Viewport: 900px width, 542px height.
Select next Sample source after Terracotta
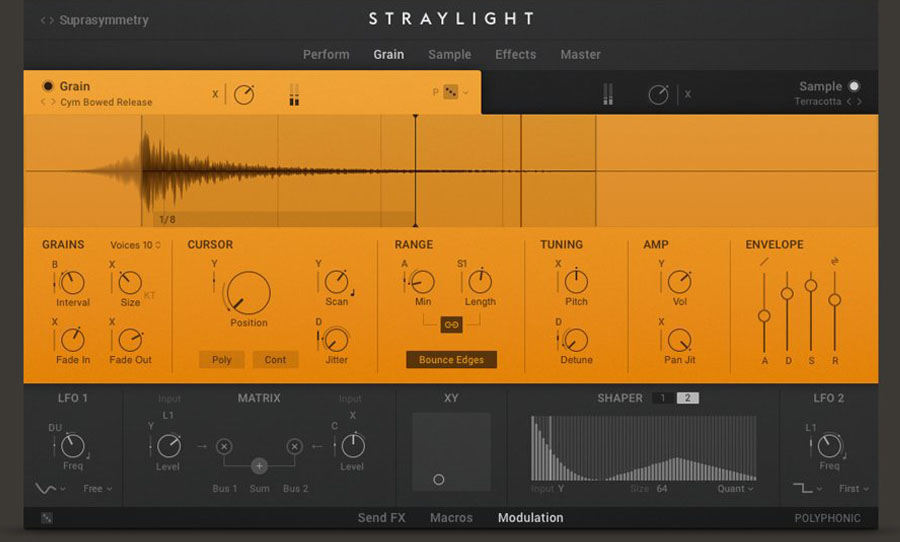859,102
